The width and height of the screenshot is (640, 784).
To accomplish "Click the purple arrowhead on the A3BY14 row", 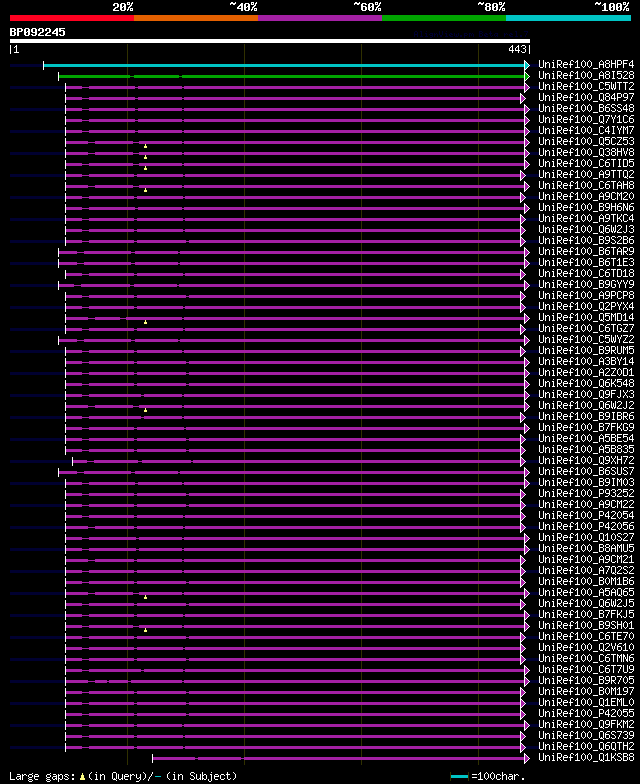I will (x=527, y=362).
